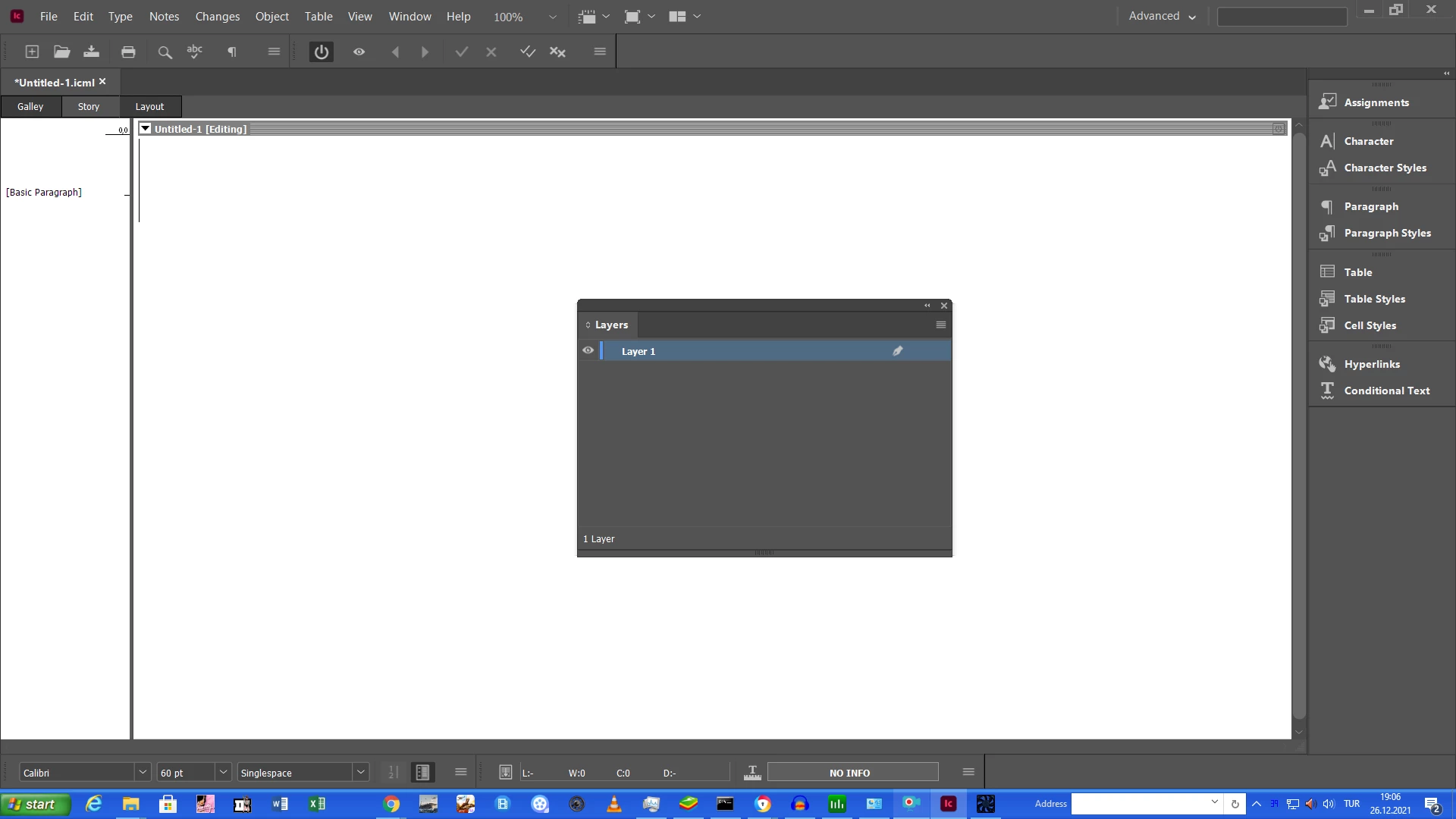Click the Check Spelling abc icon
This screenshot has width=1456, height=819.
tap(195, 52)
